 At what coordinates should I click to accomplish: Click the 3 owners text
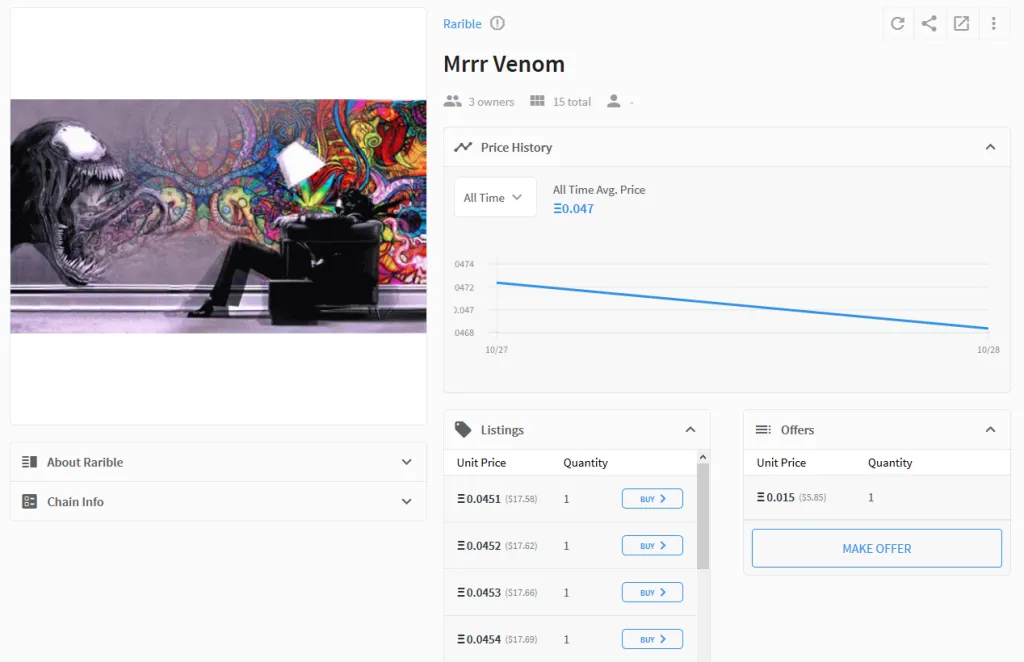pos(491,102)
